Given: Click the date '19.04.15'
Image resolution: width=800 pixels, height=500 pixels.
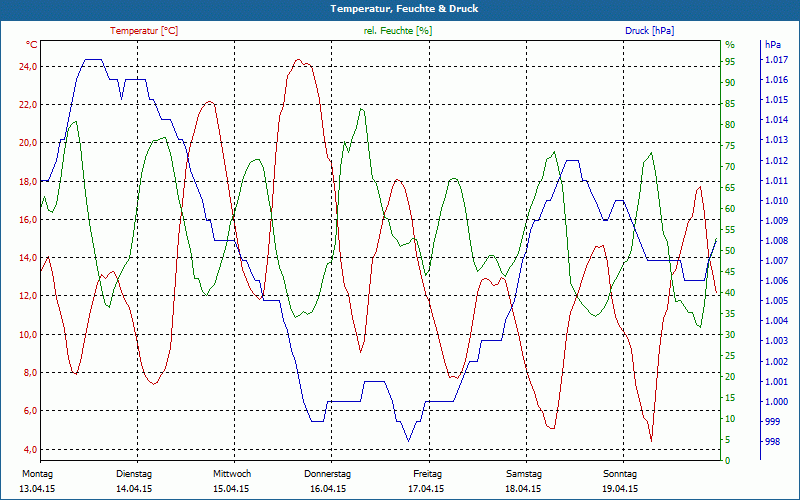Looking at the screenshot, I should [620, 488].
